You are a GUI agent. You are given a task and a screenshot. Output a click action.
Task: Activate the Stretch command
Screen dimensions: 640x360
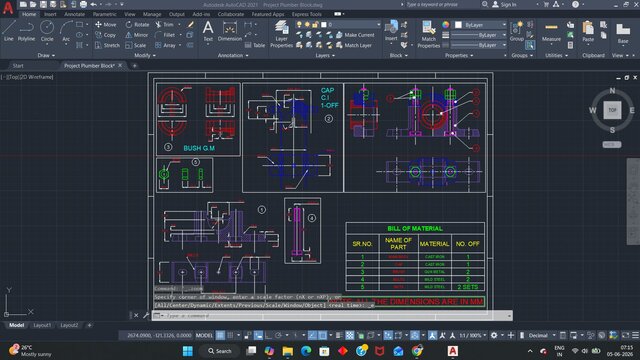pos(107,45)
